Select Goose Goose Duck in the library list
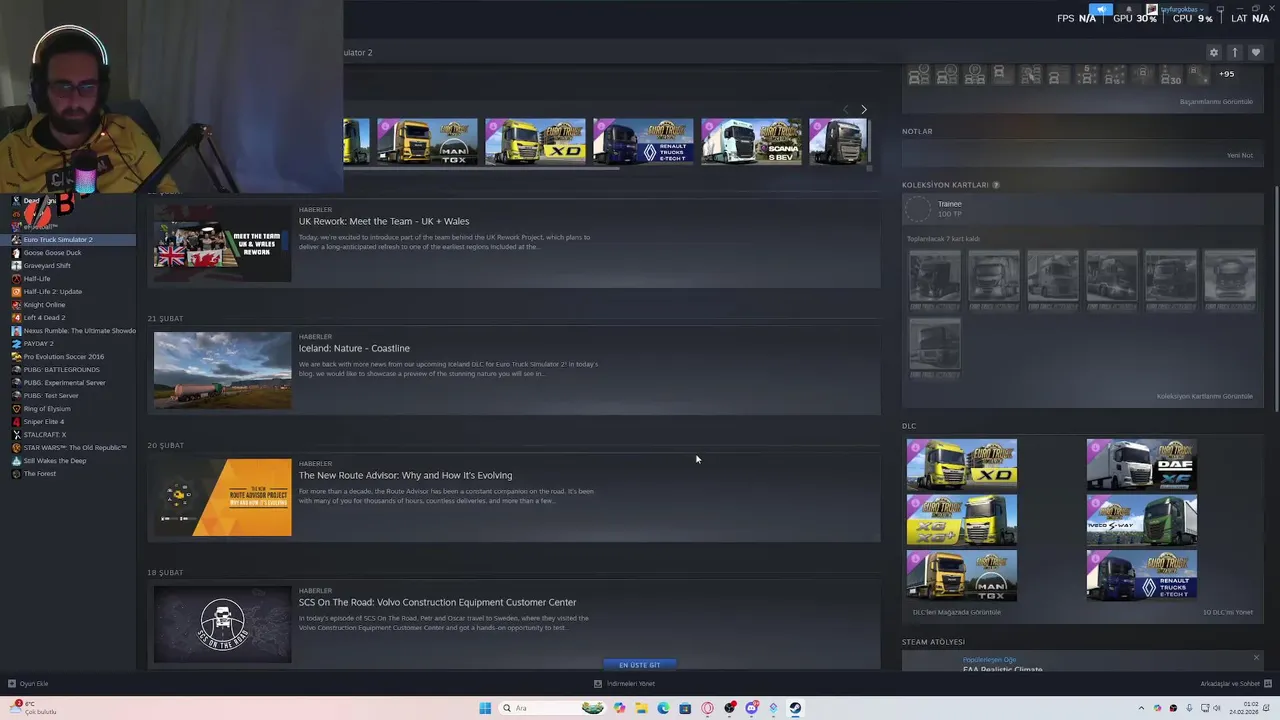 (52, 253)
